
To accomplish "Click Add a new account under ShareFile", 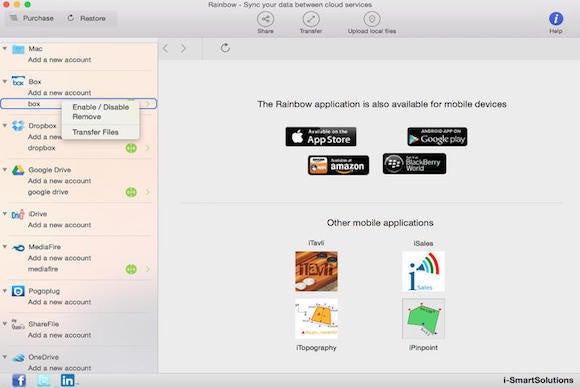I will (60, 335).
